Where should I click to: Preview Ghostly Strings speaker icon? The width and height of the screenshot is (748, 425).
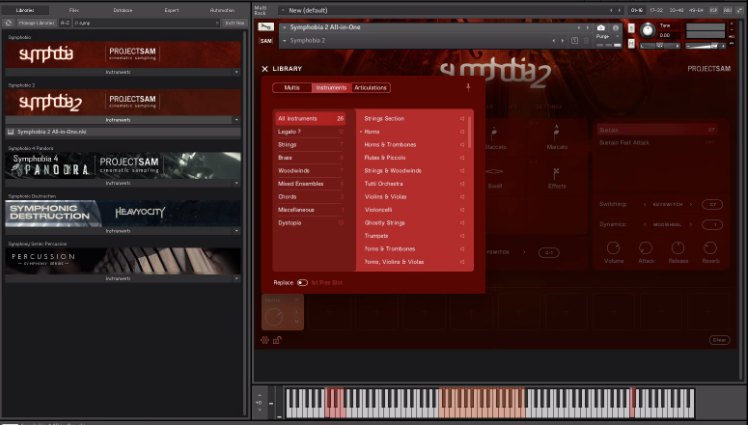(x=462, y=223)
